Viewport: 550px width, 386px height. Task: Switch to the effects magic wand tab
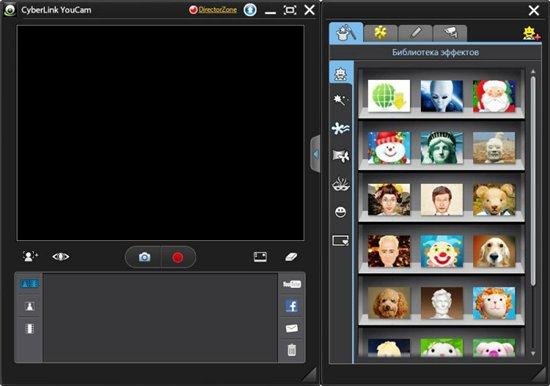(x=346, y=33)
